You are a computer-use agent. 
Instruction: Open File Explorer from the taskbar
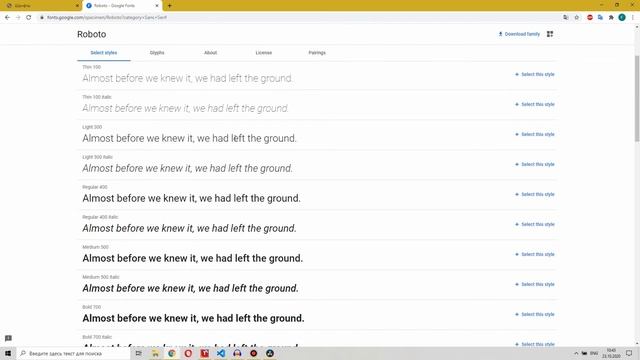pyautogui.click(x=155, y=353)
